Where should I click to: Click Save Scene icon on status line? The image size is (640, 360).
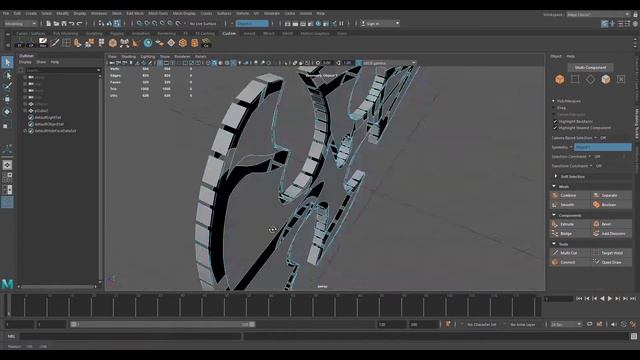pyautogui.click(x=64, y=24)
